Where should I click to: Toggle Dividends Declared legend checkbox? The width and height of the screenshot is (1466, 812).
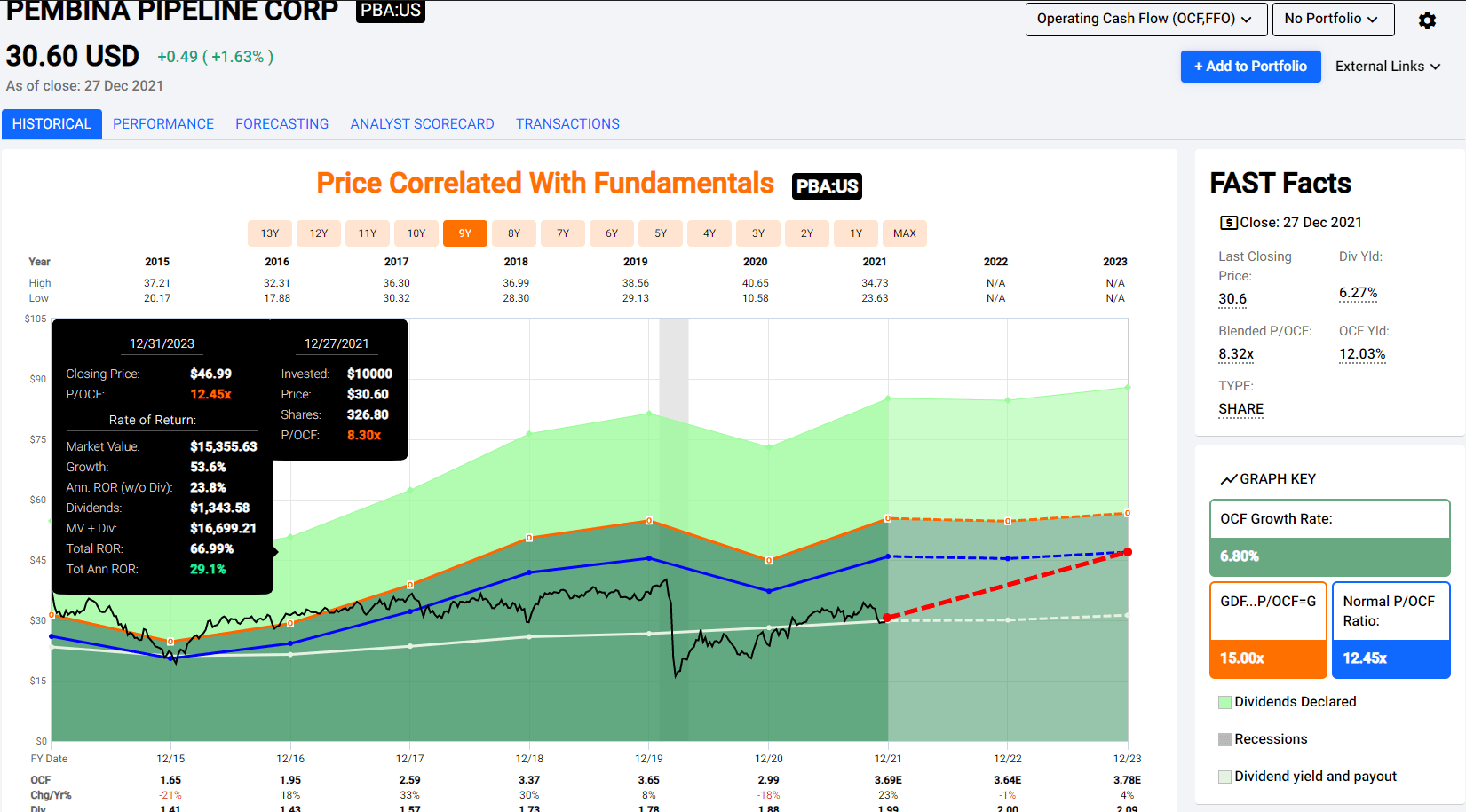[1225, 702]
